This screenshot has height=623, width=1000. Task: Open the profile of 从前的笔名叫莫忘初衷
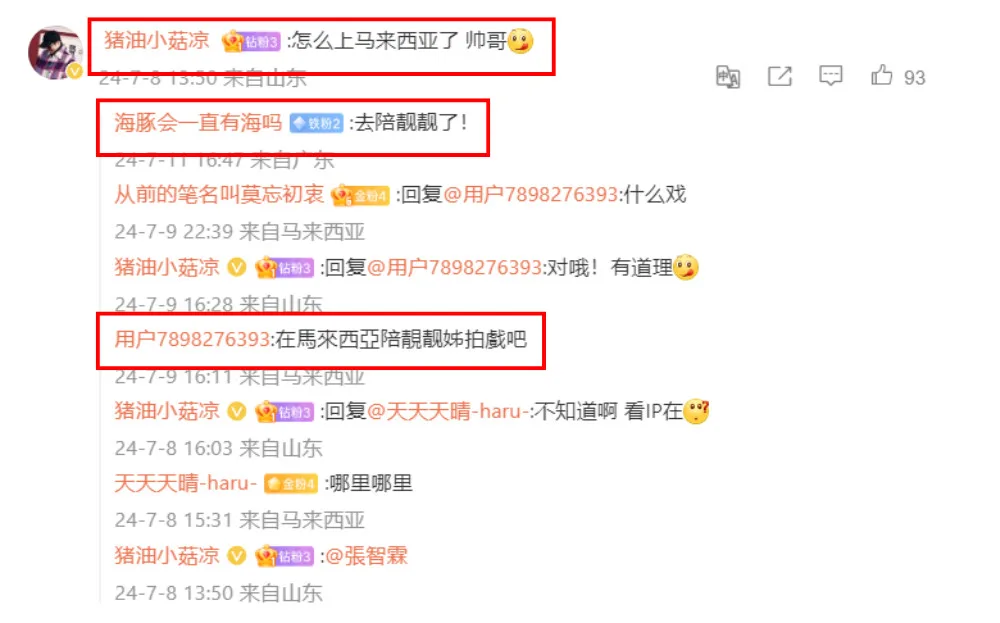(219, 194)
